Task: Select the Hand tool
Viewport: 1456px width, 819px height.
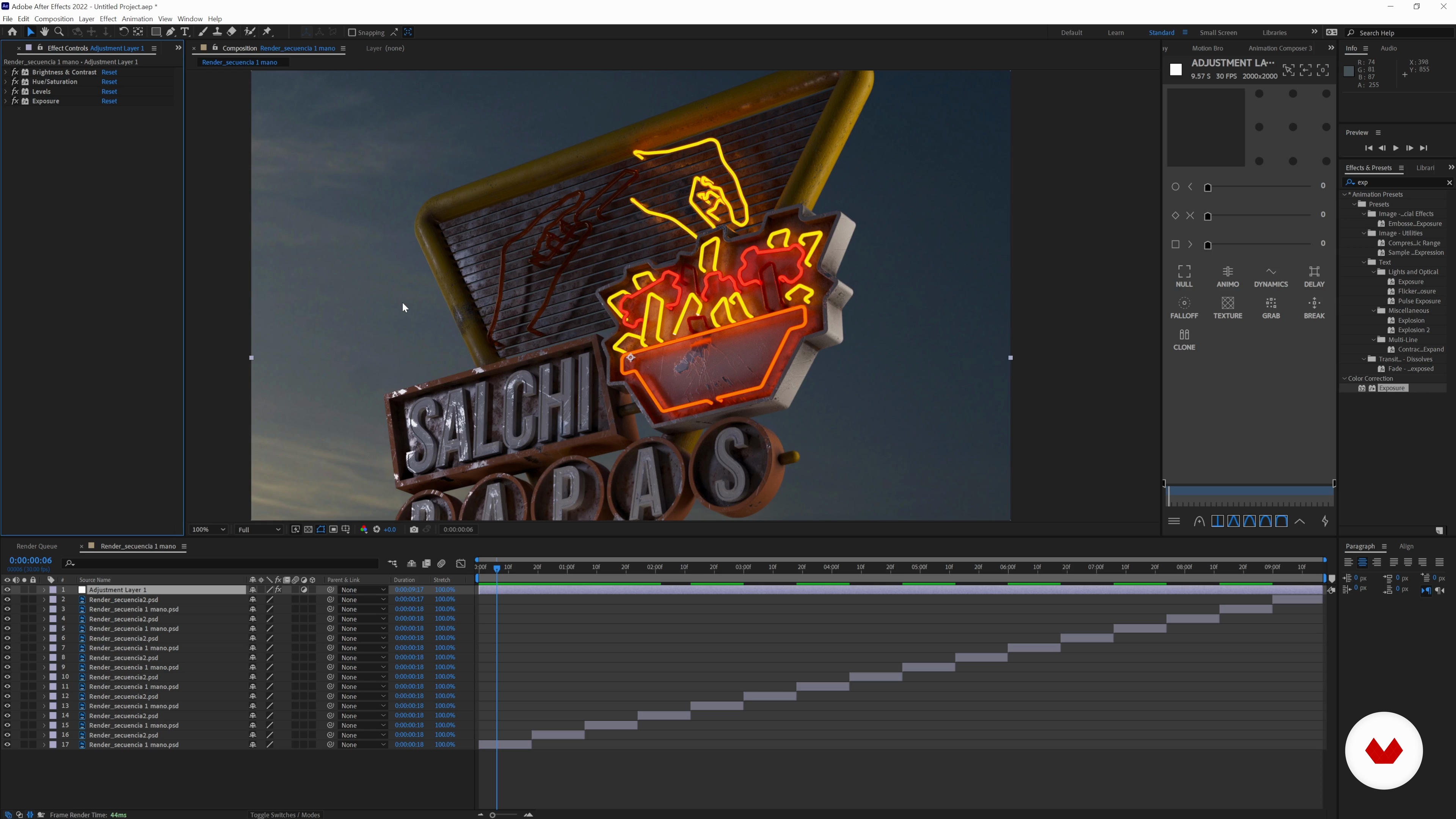Action: (x=45, y=32)
